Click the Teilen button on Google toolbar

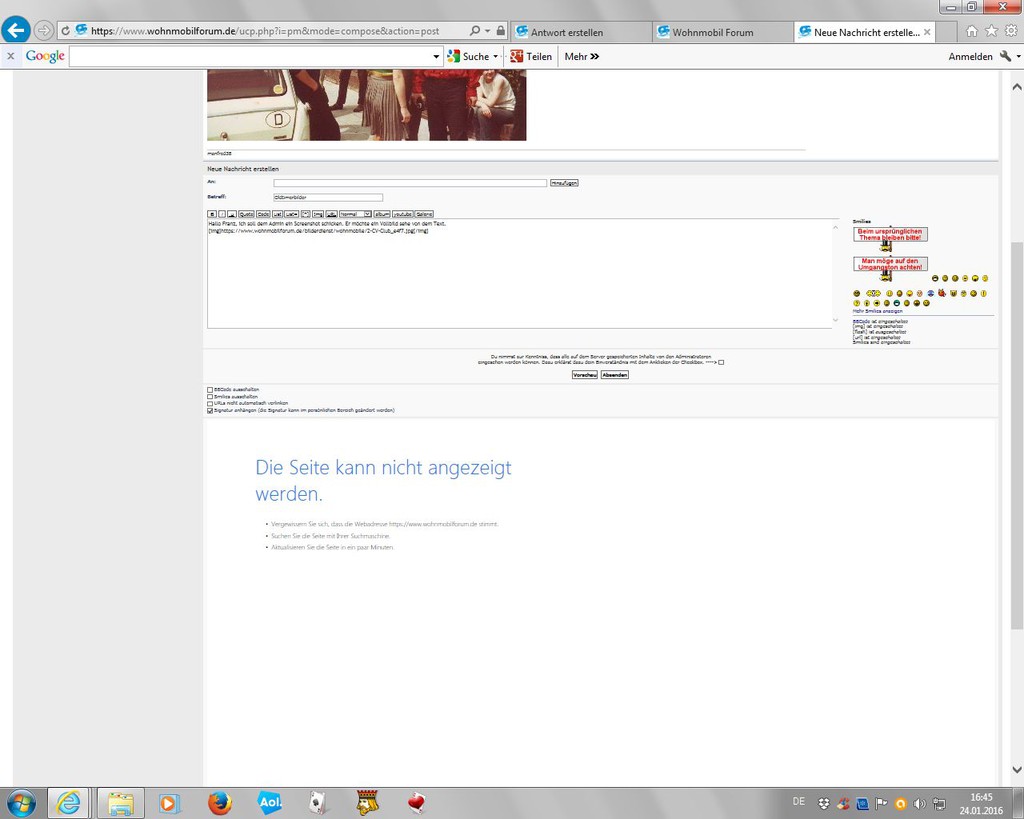point(532,57)
